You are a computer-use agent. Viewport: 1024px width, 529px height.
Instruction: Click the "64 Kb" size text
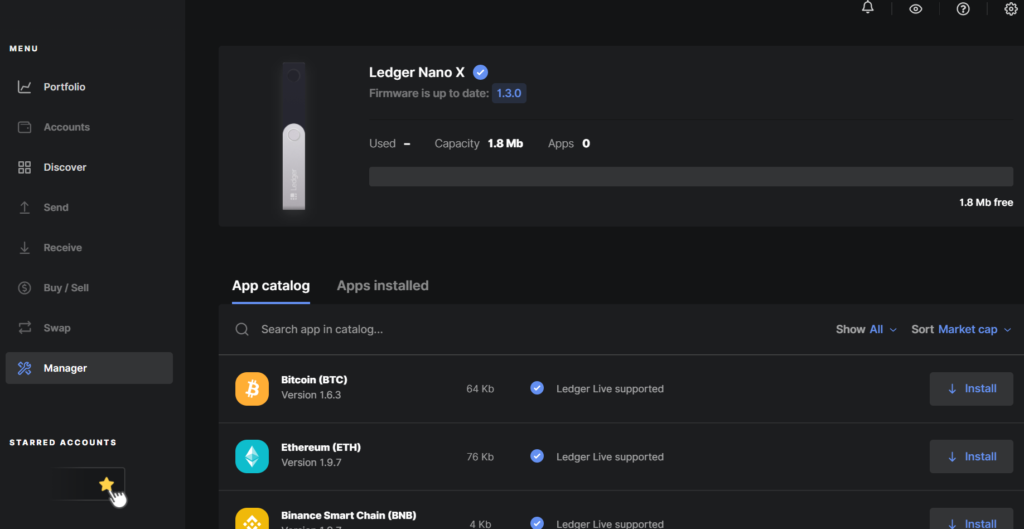pos(480,389)
